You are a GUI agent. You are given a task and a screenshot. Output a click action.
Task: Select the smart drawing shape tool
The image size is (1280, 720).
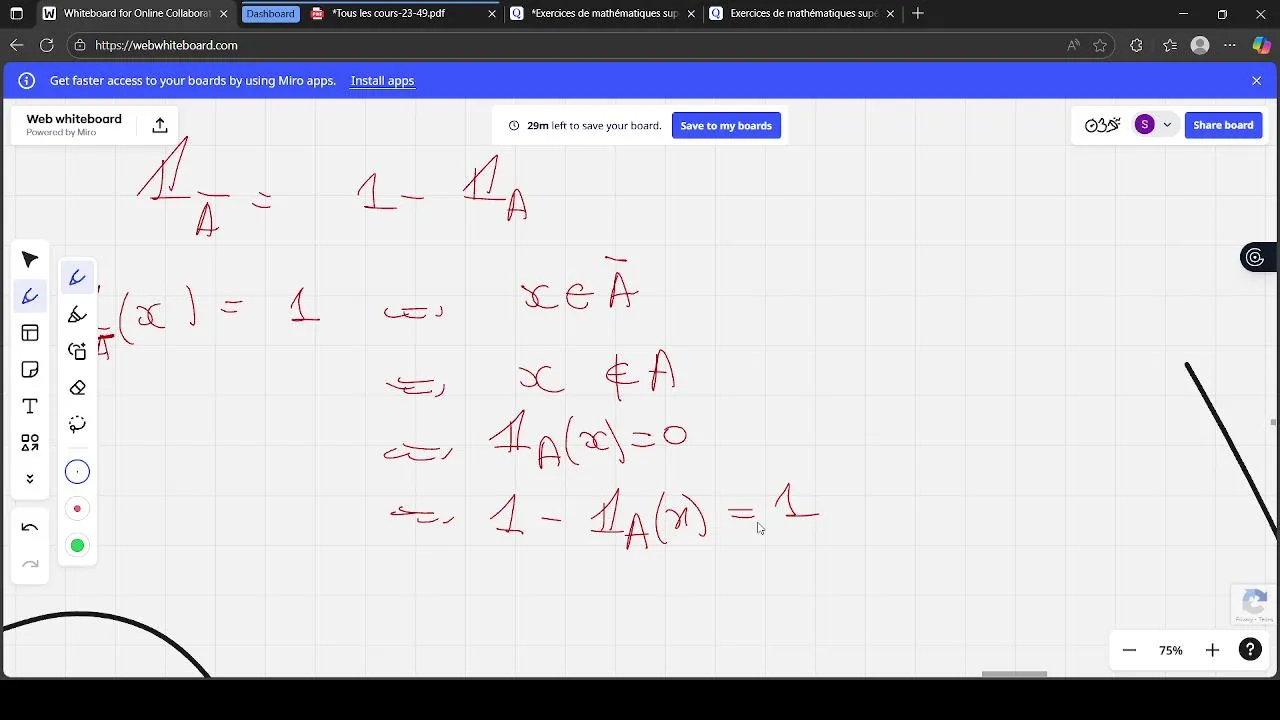click(77, 351)
